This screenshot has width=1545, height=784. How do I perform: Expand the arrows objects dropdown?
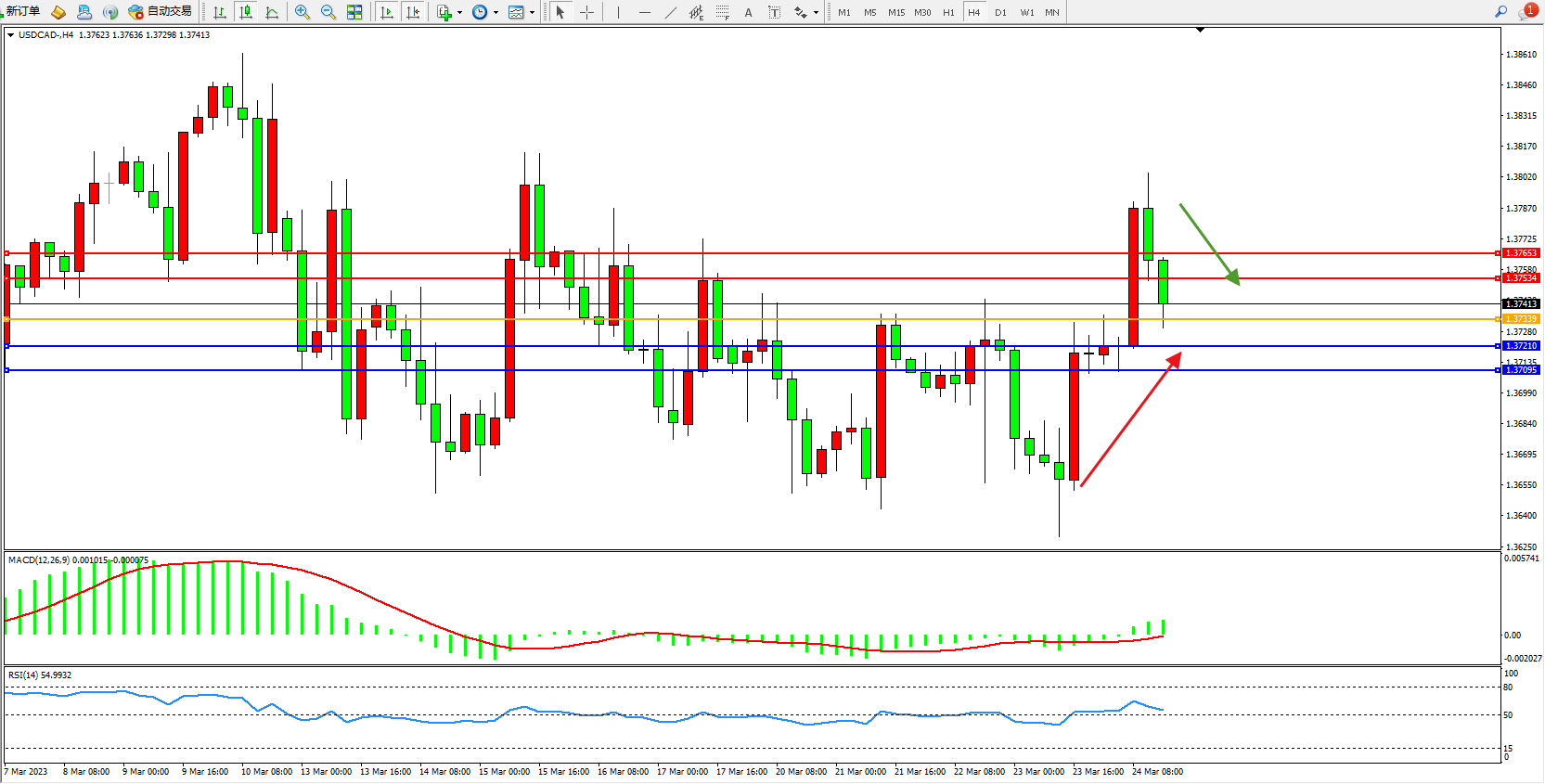coord(816,13)
